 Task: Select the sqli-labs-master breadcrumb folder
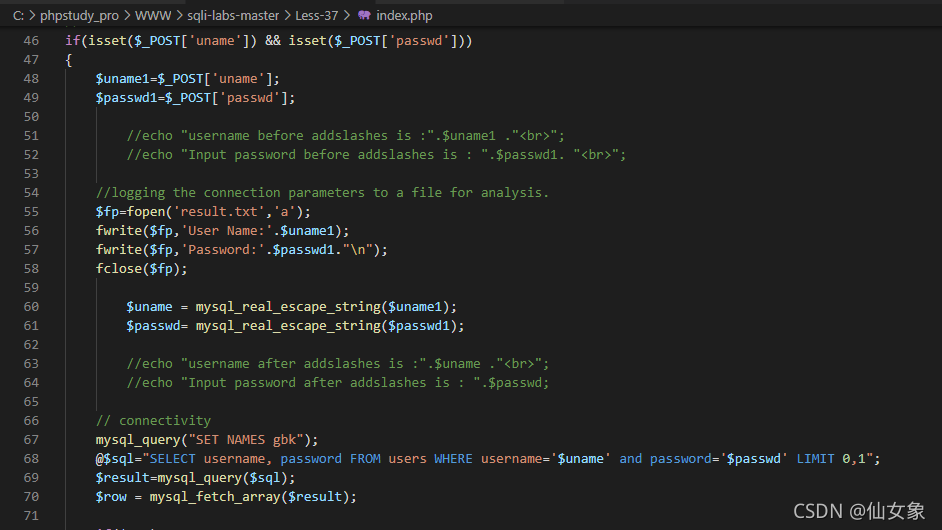pyautogui.click(x=233, y=16)
